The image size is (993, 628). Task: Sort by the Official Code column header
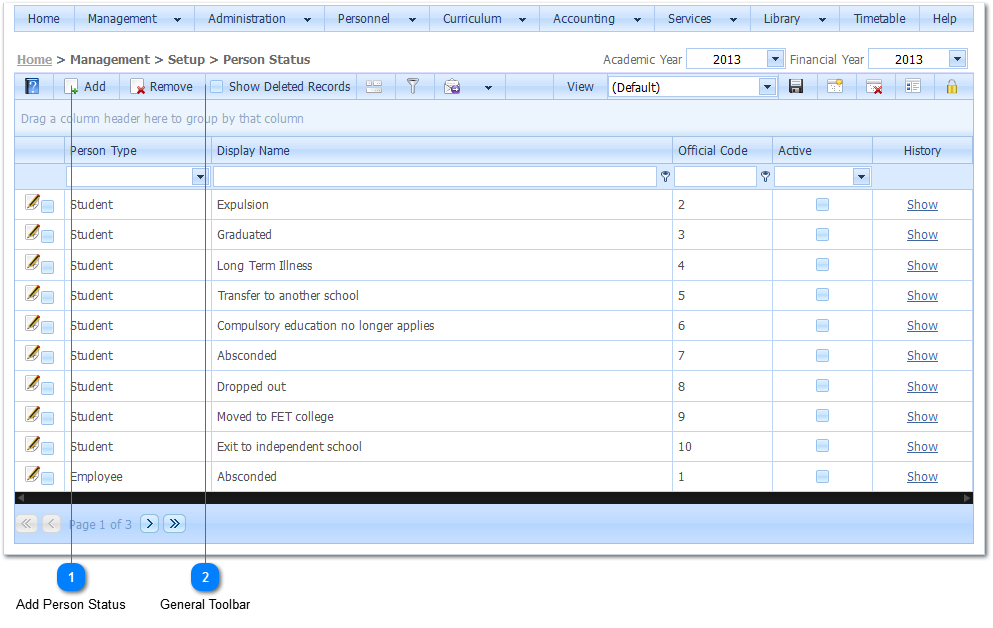[x=722, y=151]
